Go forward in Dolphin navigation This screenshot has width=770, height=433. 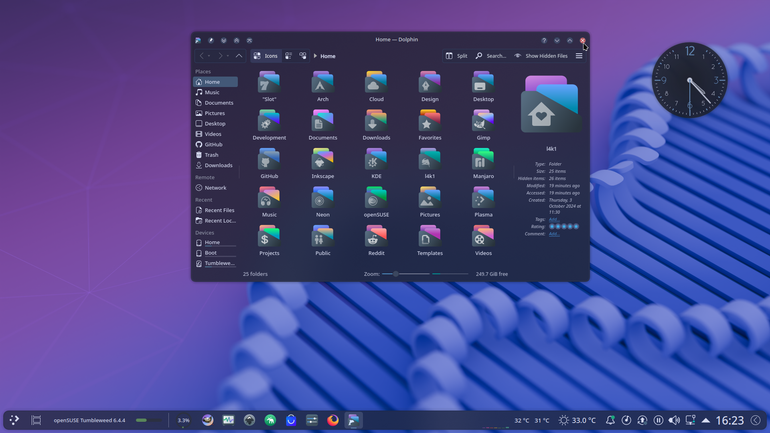[220, 56]
